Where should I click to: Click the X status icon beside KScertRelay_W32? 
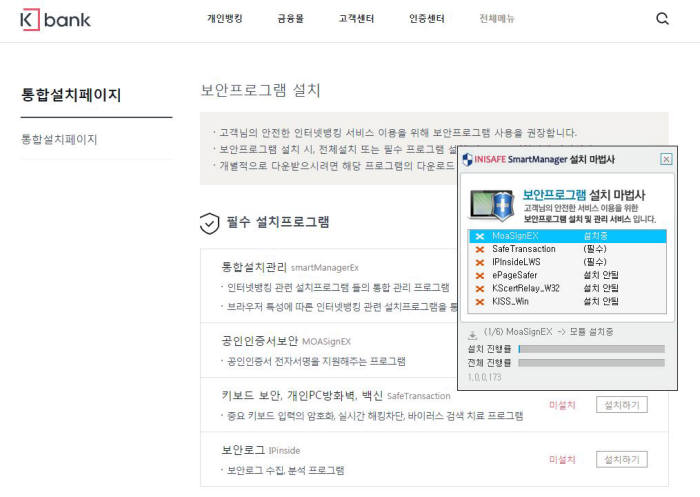click(480, 288)
